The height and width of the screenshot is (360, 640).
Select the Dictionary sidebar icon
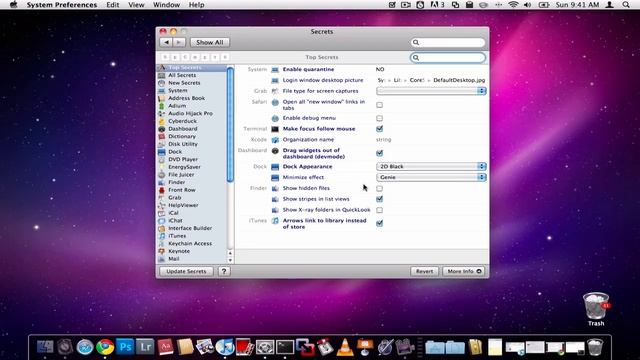(162, 136)
